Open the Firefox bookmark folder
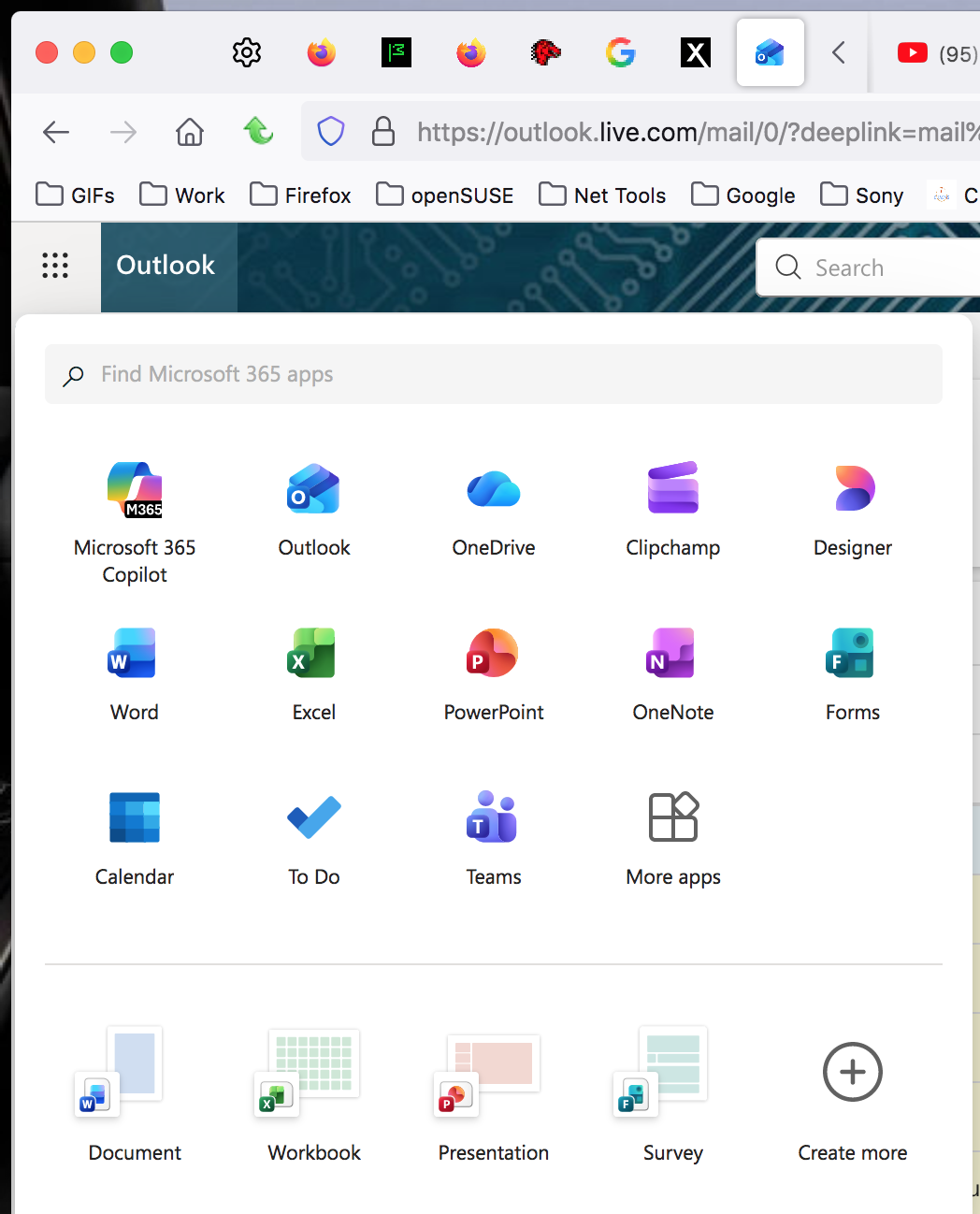The image size is (980, 1214). (x=300, y=195)
